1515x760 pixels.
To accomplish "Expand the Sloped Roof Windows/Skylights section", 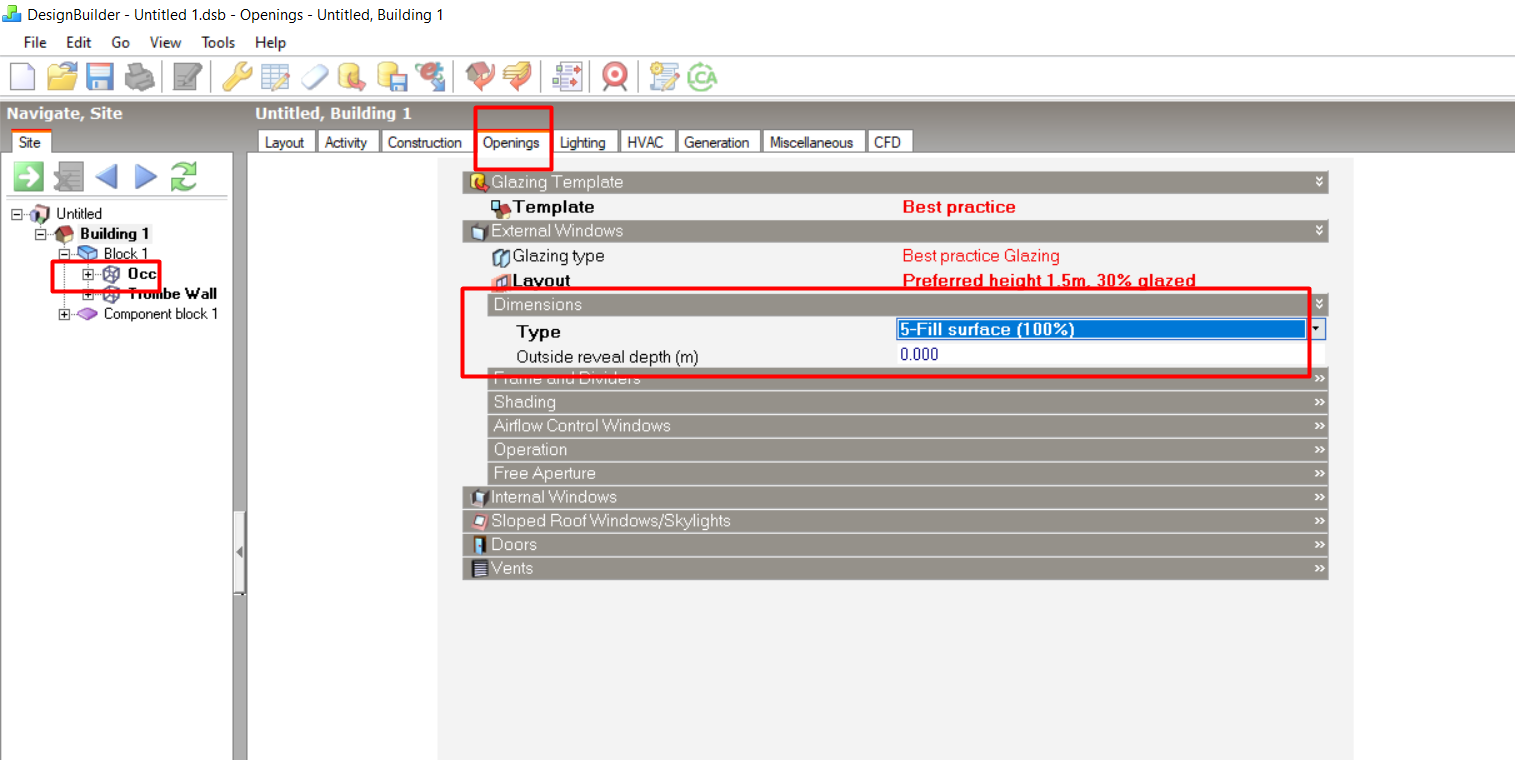I will click(896, 521).
